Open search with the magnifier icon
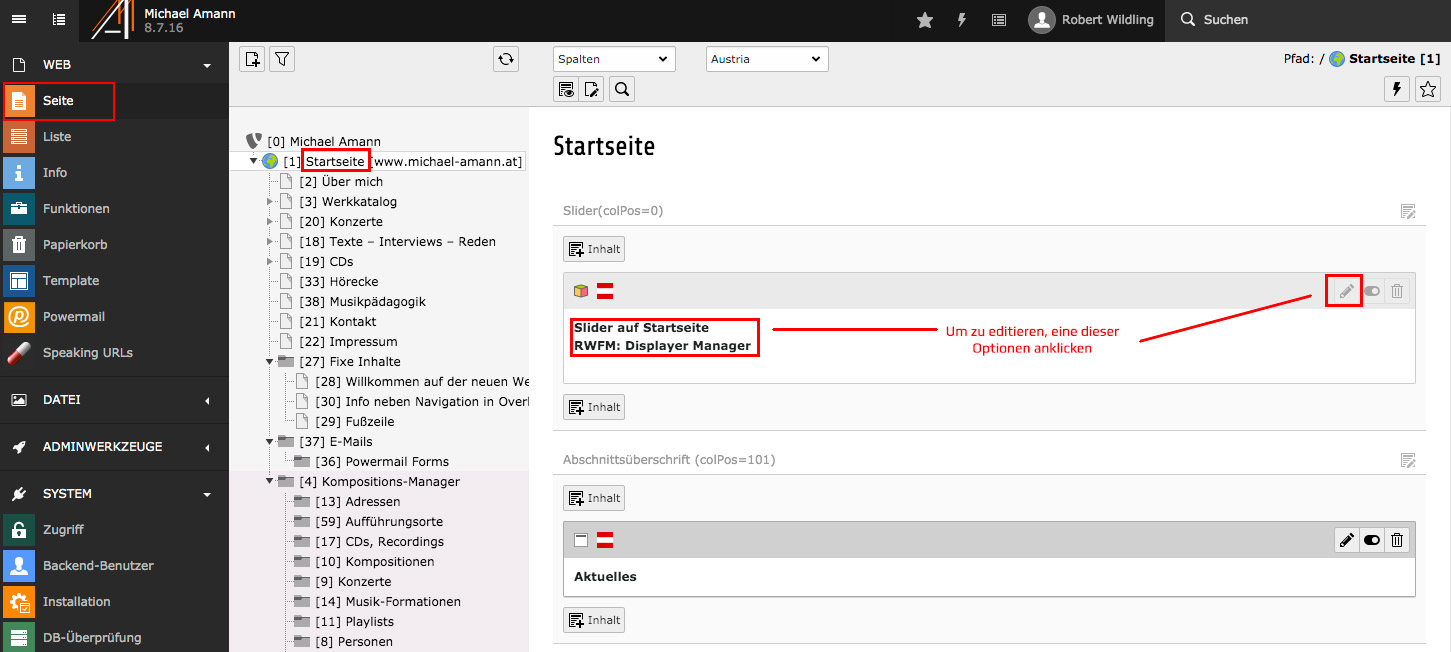Viewport: 1451px width, 652px height. [621, 89]
